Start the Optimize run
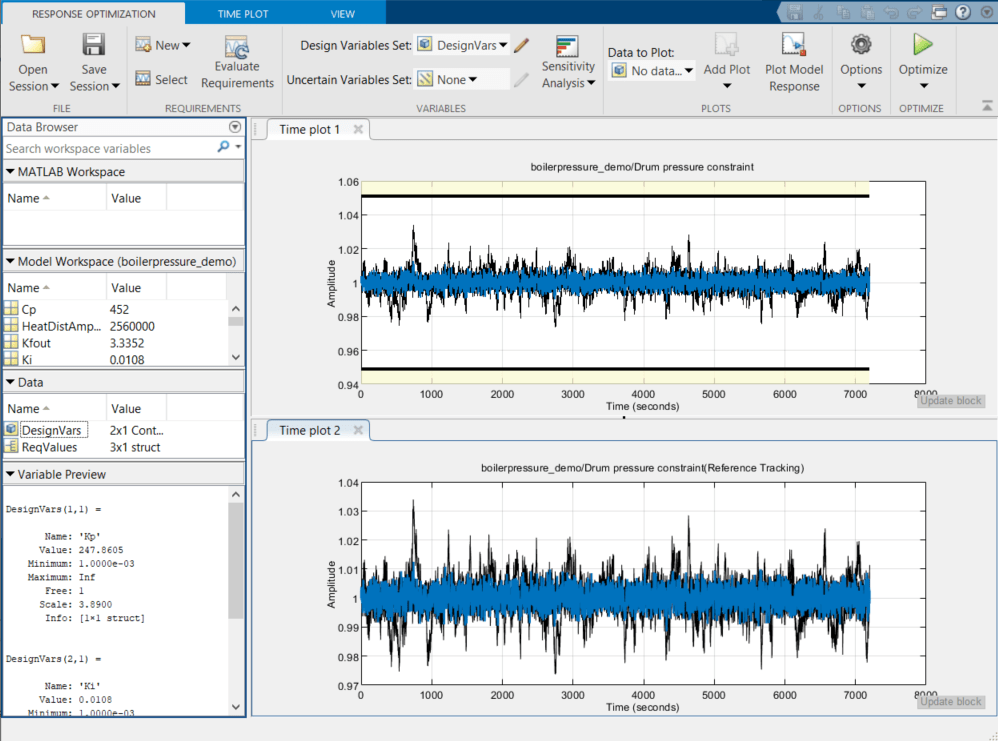 [x=922, y=45]
